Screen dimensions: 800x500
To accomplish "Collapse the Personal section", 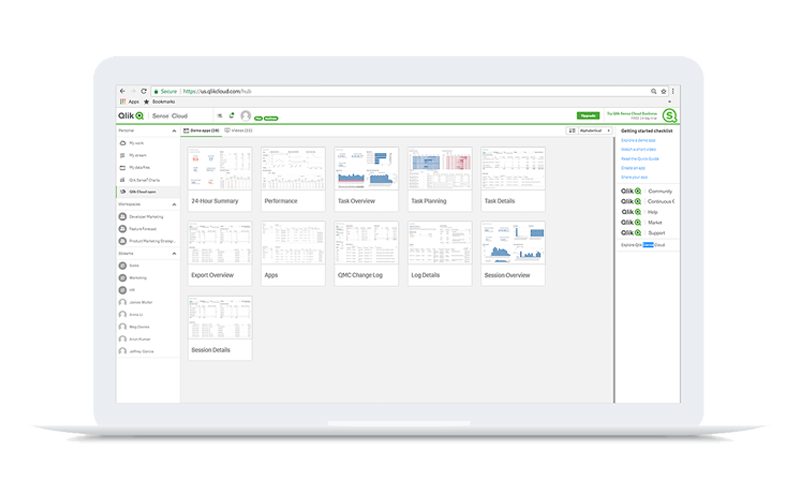I will tap(174, 131).
